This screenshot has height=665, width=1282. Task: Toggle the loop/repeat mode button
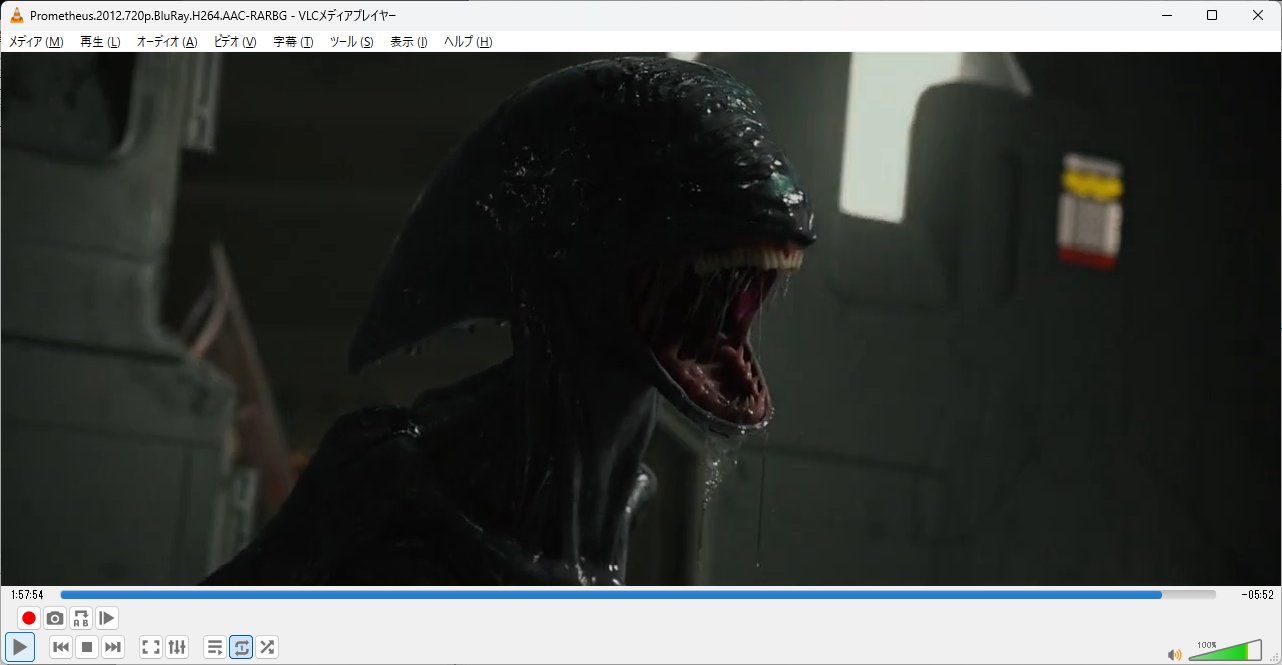click(241, 647)
